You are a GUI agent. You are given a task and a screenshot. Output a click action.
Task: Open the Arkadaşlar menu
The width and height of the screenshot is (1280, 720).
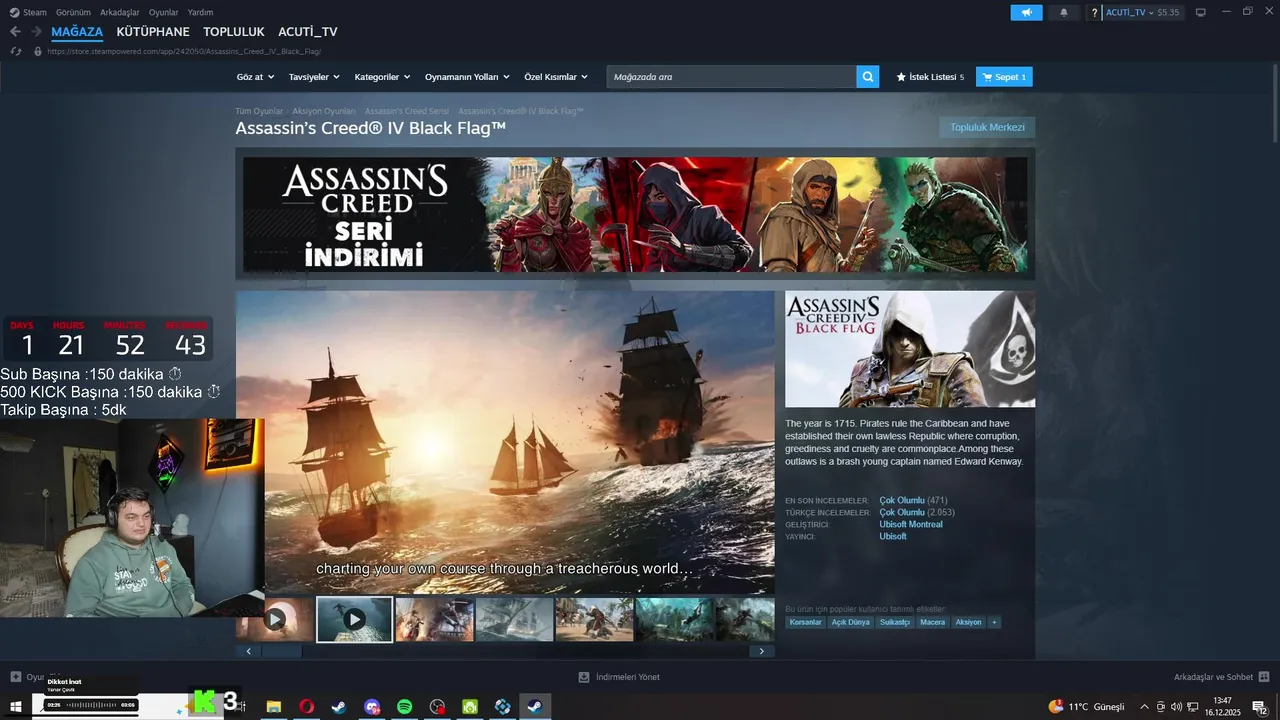pos(120,12)
